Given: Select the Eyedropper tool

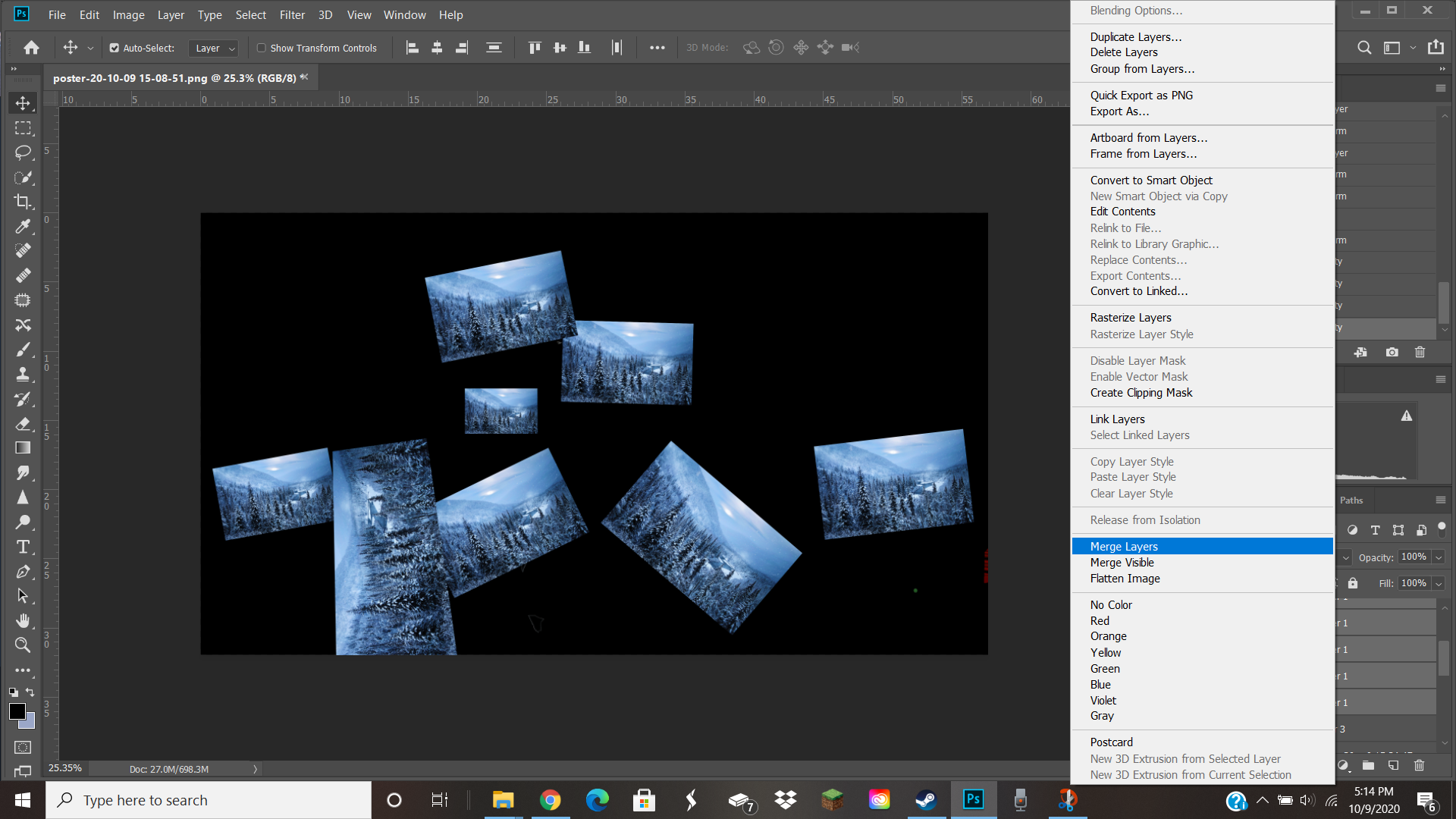Looking at the screenshot, I should pyautogui.click(x=23, y=226).
